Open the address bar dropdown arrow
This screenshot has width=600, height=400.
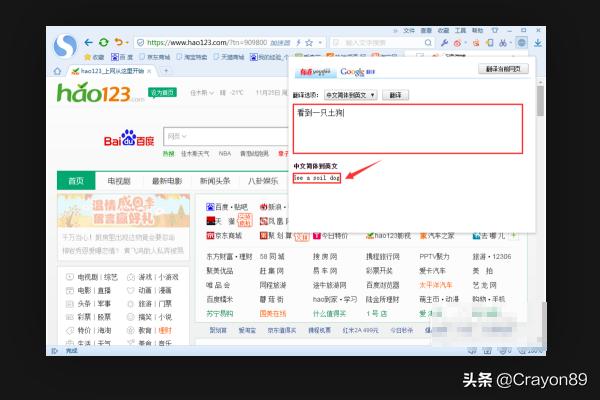(320, 42)
